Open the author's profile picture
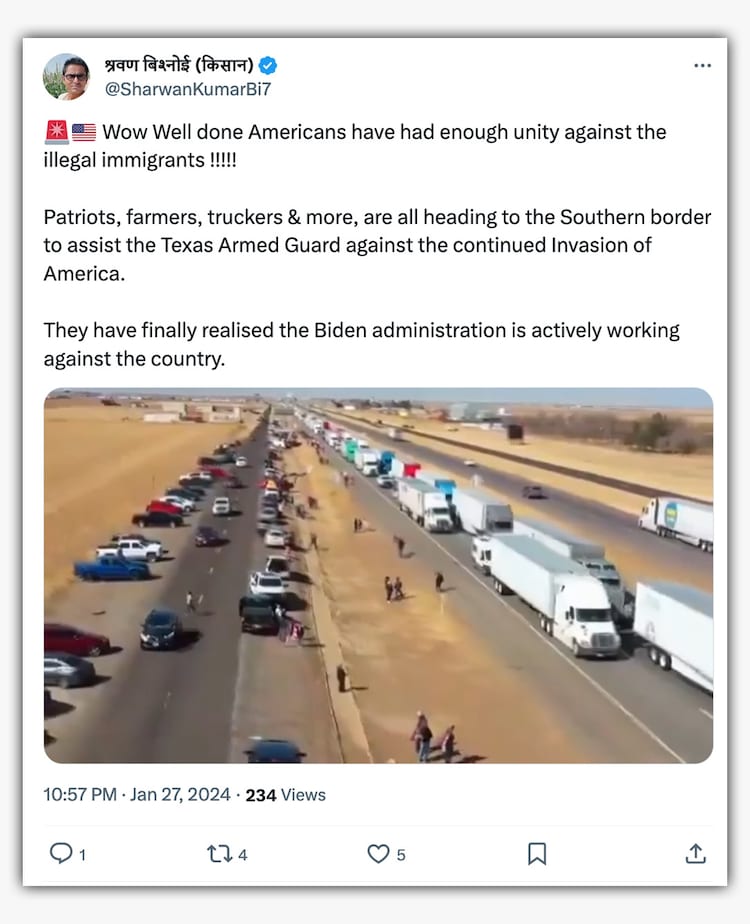750x924 pixels. point(66,77)
